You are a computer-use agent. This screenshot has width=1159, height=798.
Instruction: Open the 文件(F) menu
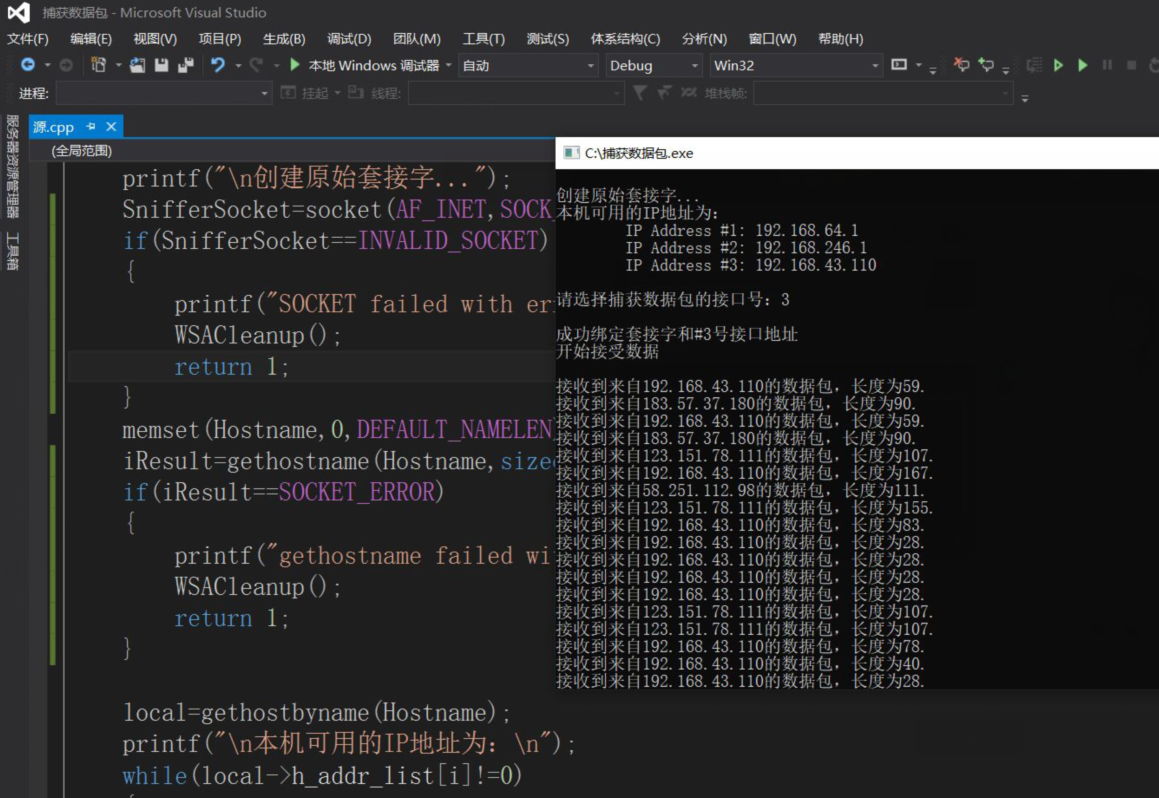(28, 38)
